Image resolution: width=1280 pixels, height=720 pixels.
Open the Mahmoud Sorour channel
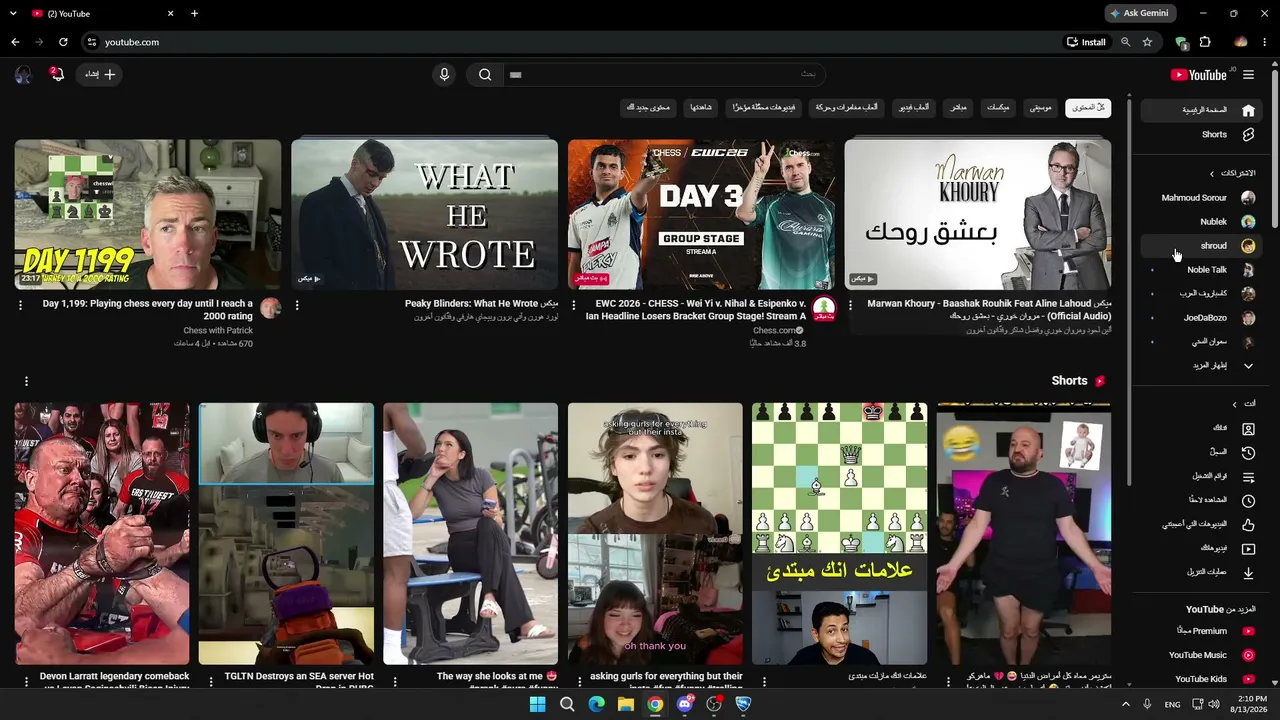[x=1203, y=198]
